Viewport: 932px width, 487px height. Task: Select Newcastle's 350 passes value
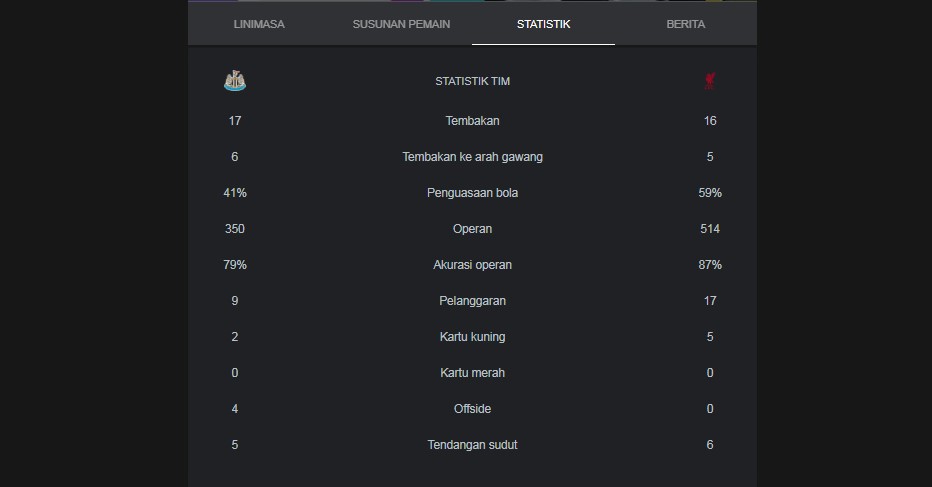coord(235,229)
